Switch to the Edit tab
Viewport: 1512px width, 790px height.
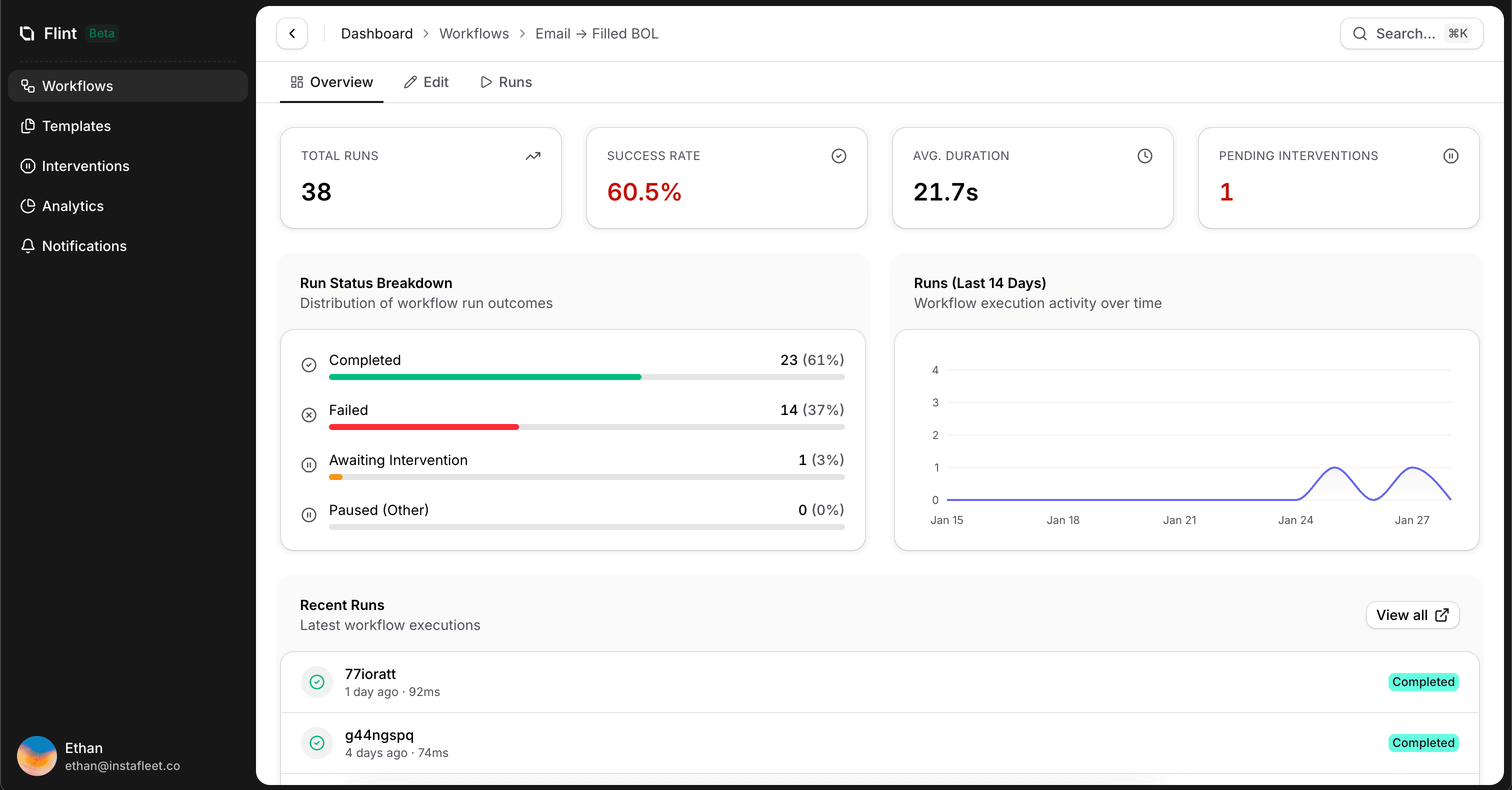pyautogui.click(x=426, y=82)
